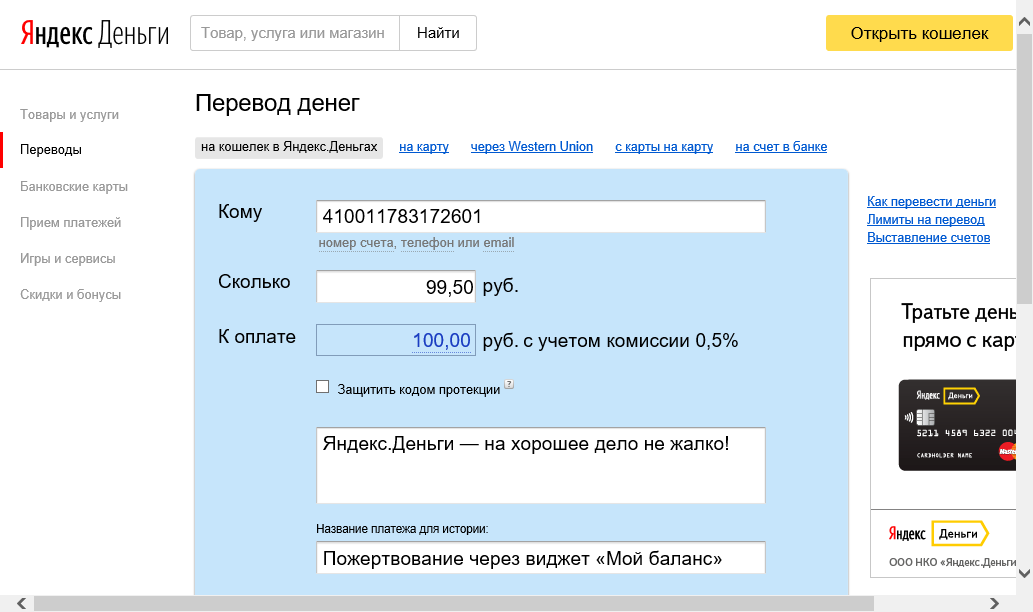Click the К оплате 100,00 field
Image resolution: width=1033 pixels, height=612 pixels.
pyautogui.click(x=396, y=340)
